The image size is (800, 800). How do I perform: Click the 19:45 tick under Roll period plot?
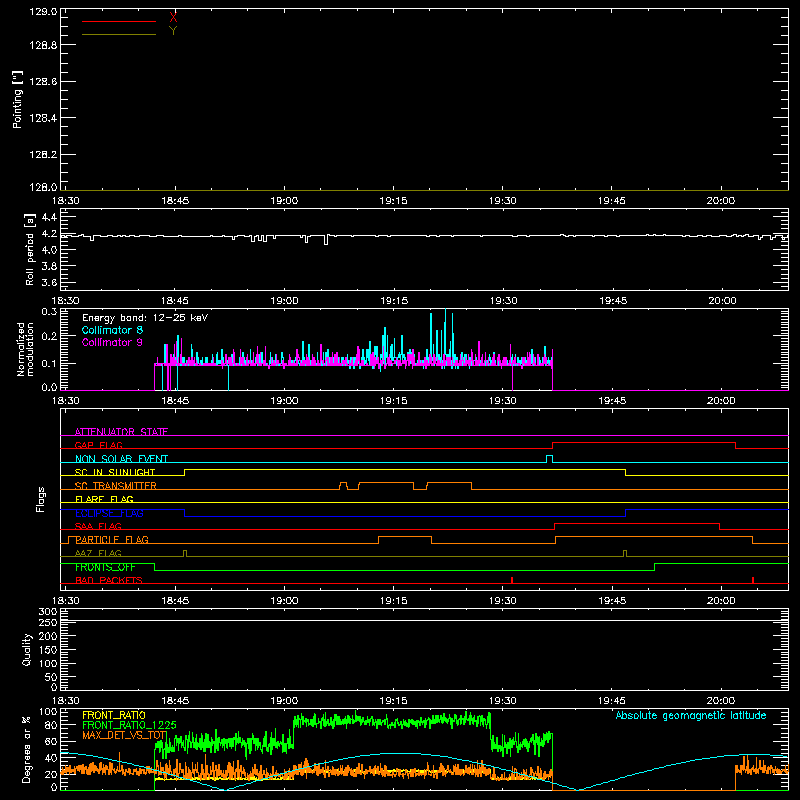click(613, 301)
